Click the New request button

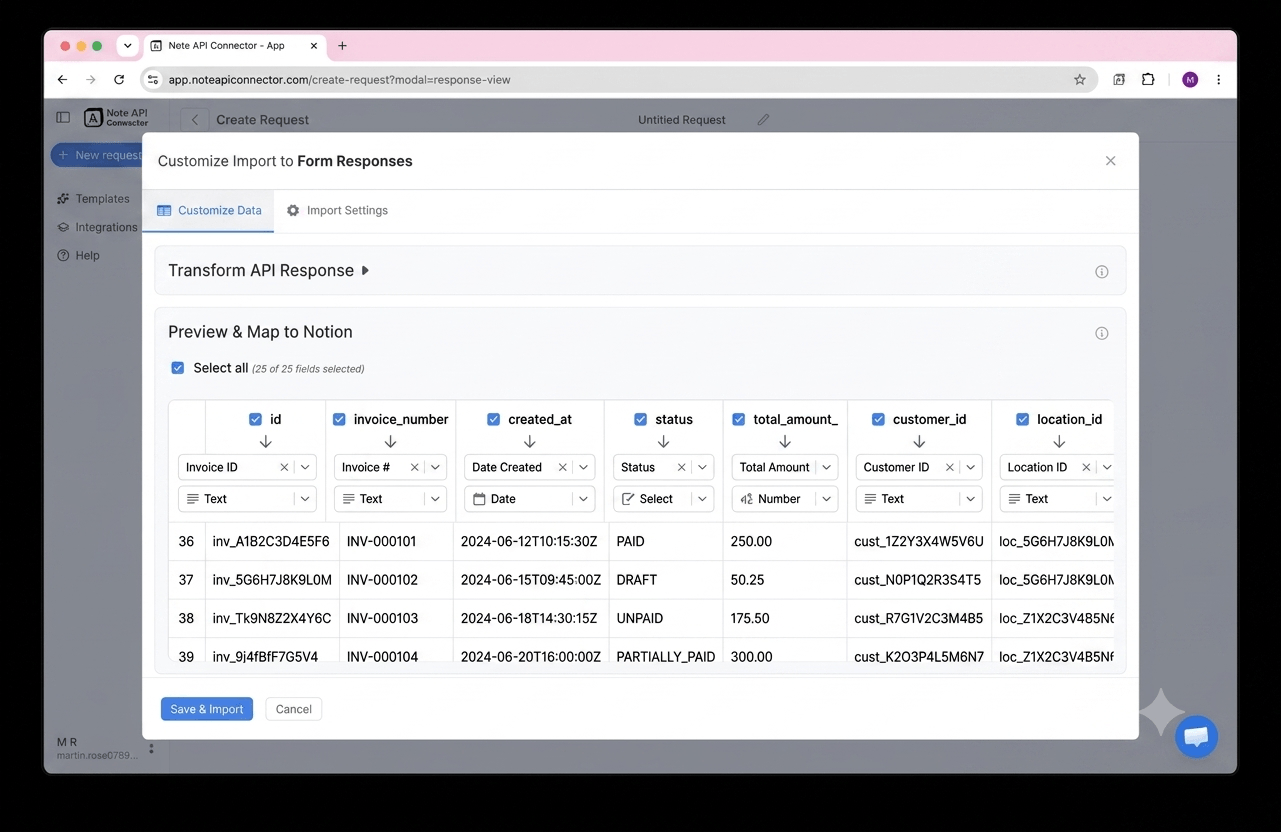click(97, 155)
